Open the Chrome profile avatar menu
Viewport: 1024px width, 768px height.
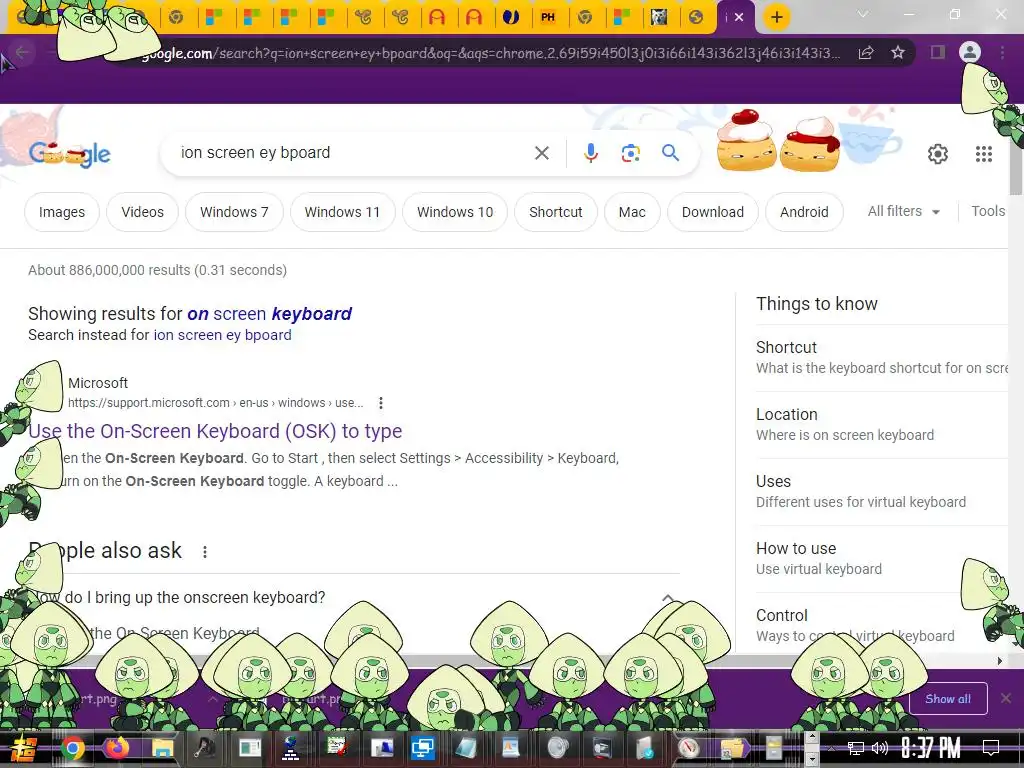point(970,52)
